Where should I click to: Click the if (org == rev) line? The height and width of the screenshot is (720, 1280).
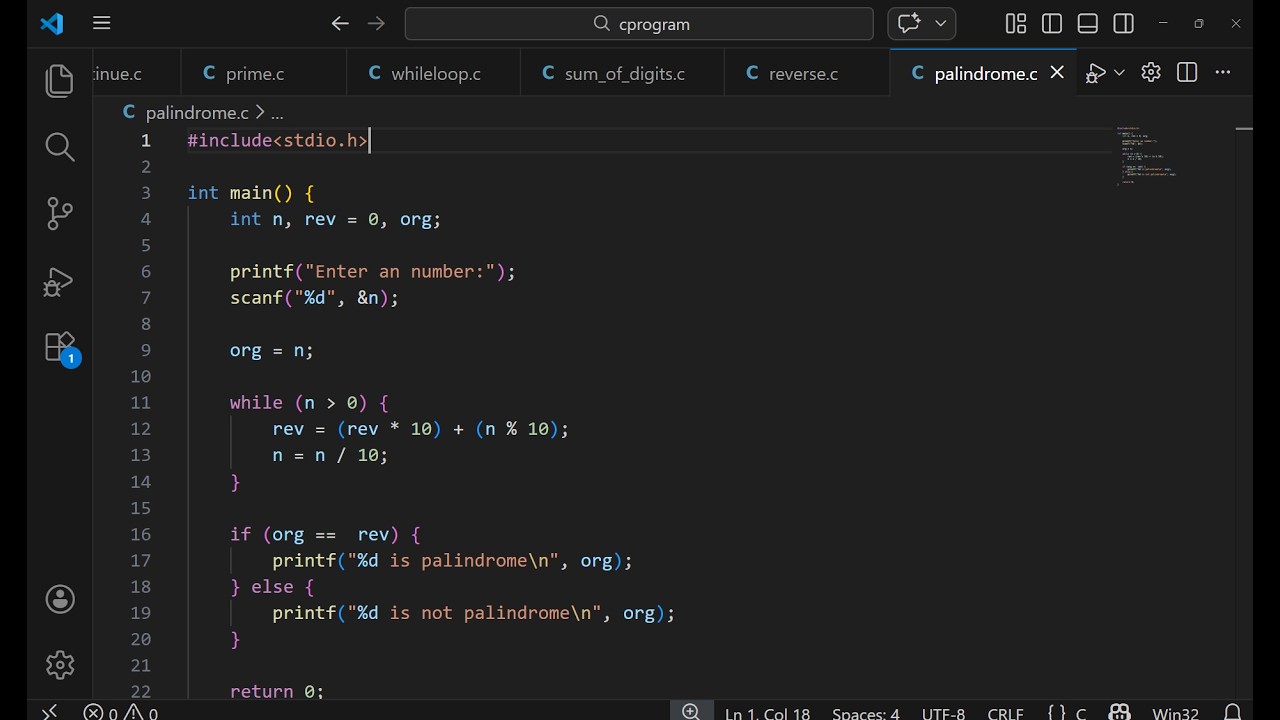[325, 535]
